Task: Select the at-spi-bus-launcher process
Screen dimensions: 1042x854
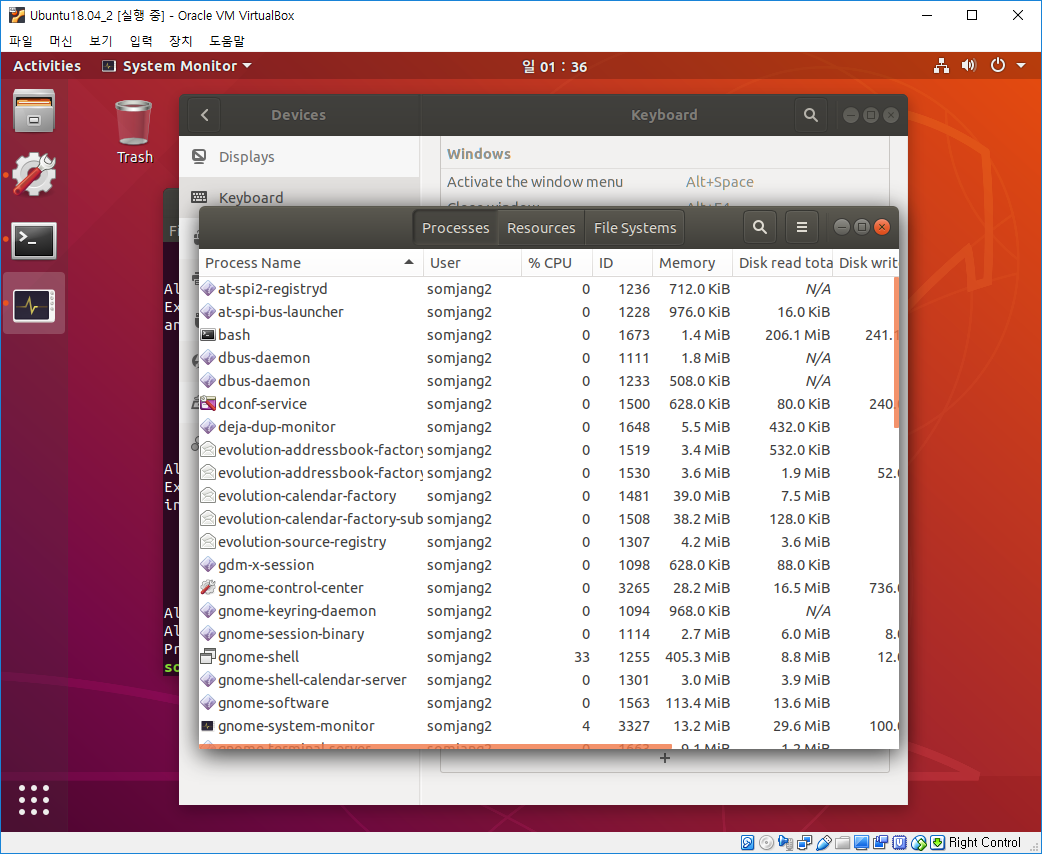Action: (548, 312)
